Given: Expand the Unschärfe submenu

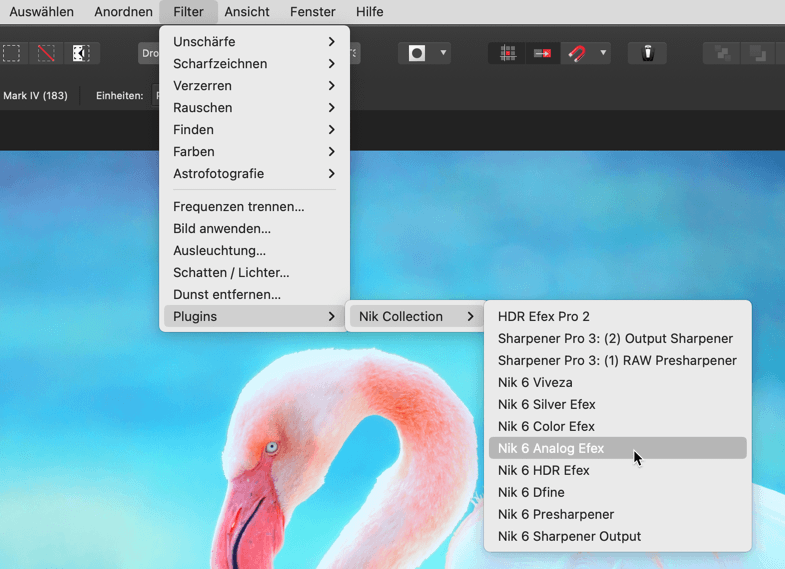Looking at the screenshot, I should (x=254, y=42).
